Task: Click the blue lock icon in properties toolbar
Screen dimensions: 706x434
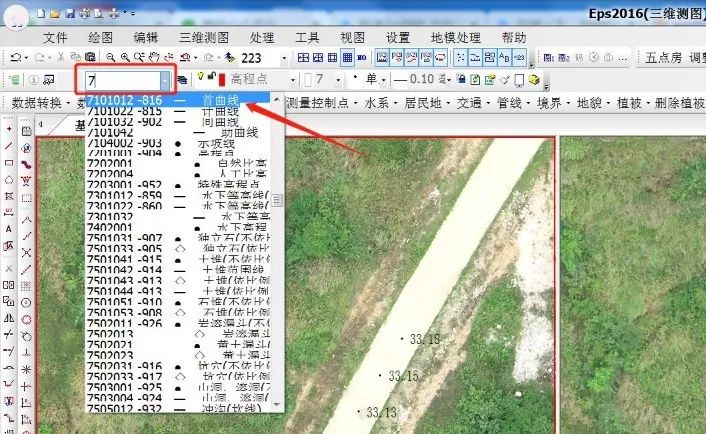Action: click(461, 80)
